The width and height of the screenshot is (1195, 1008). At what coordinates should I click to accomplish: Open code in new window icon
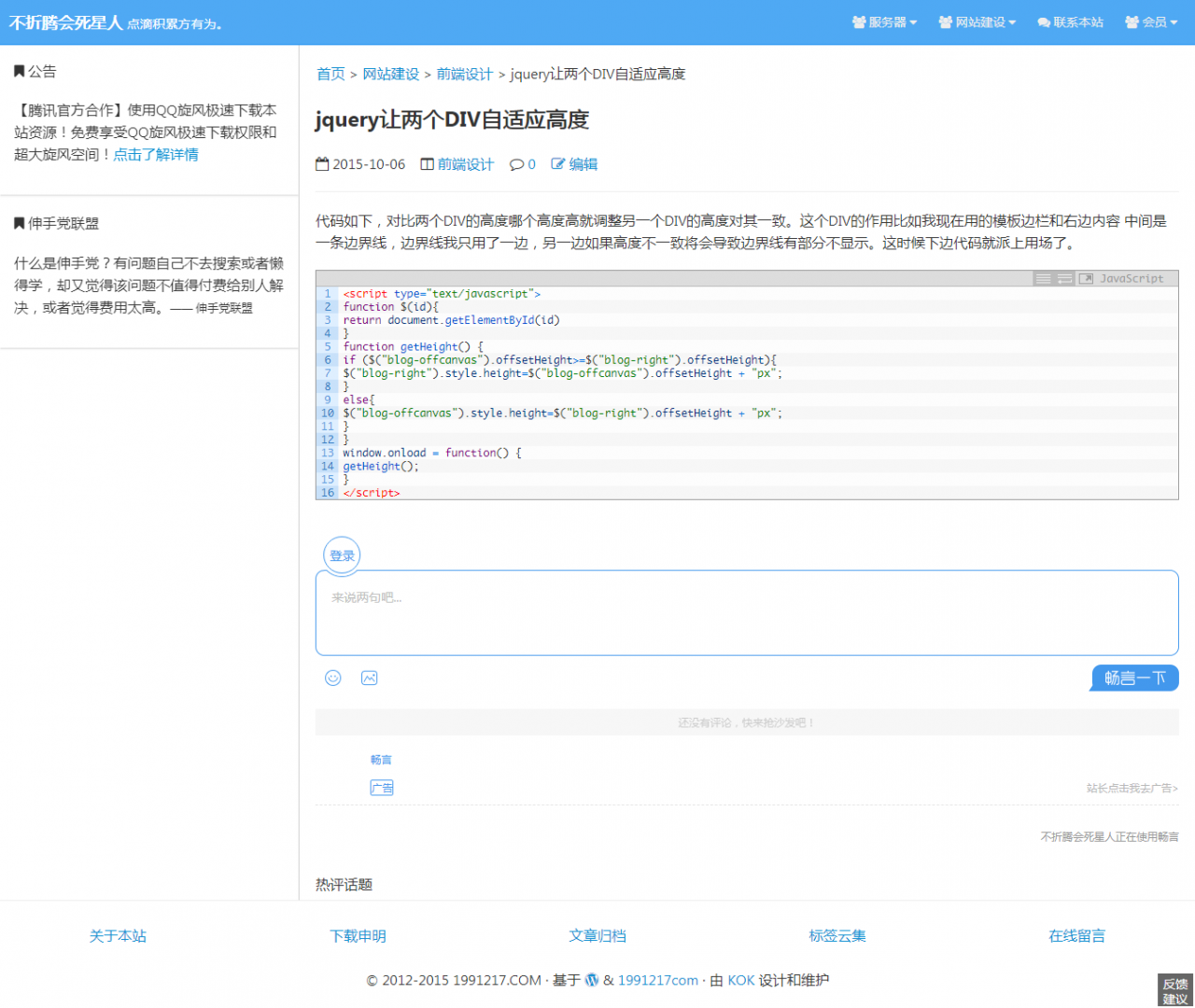[x=1086, y=279]
